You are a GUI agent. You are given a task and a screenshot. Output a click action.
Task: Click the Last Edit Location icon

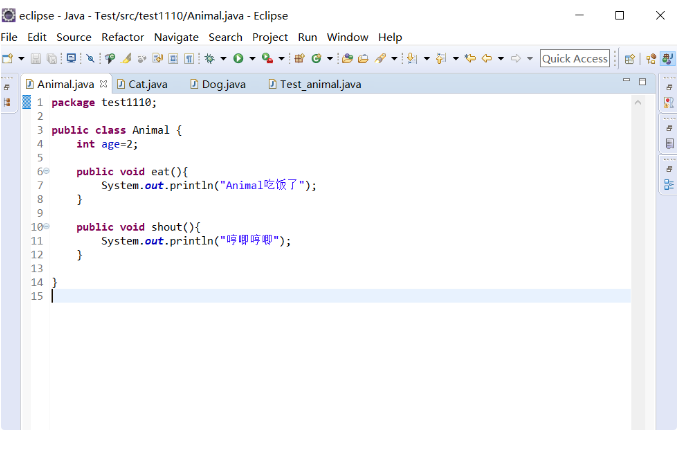click(x=471, y=58)
